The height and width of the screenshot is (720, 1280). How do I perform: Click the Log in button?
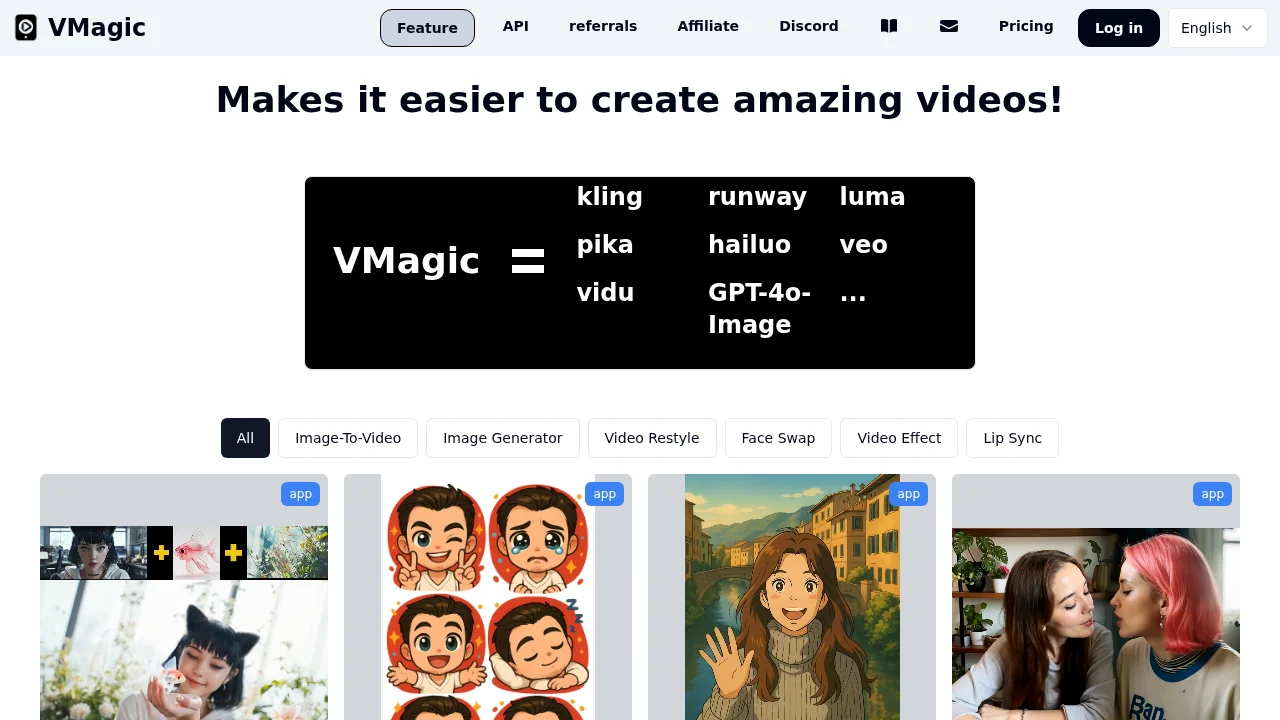click(1118, 28)
